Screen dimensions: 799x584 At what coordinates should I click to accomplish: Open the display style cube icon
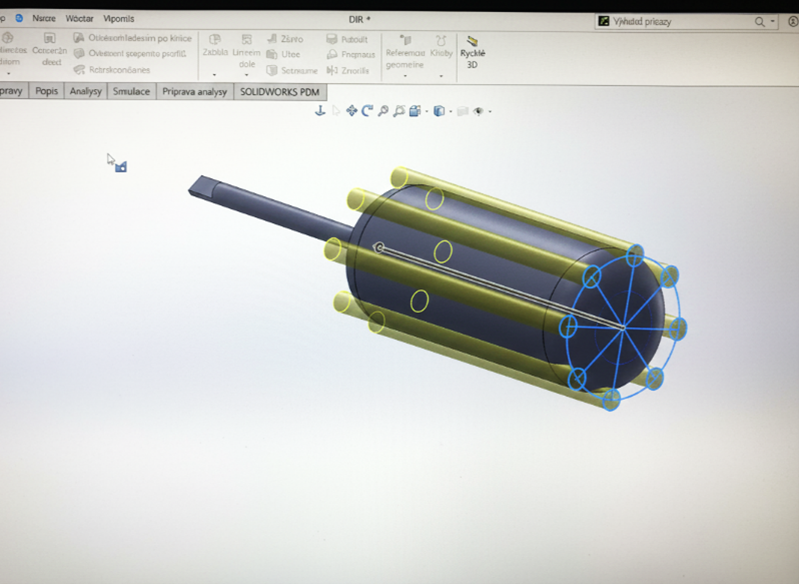coord(439,111)
